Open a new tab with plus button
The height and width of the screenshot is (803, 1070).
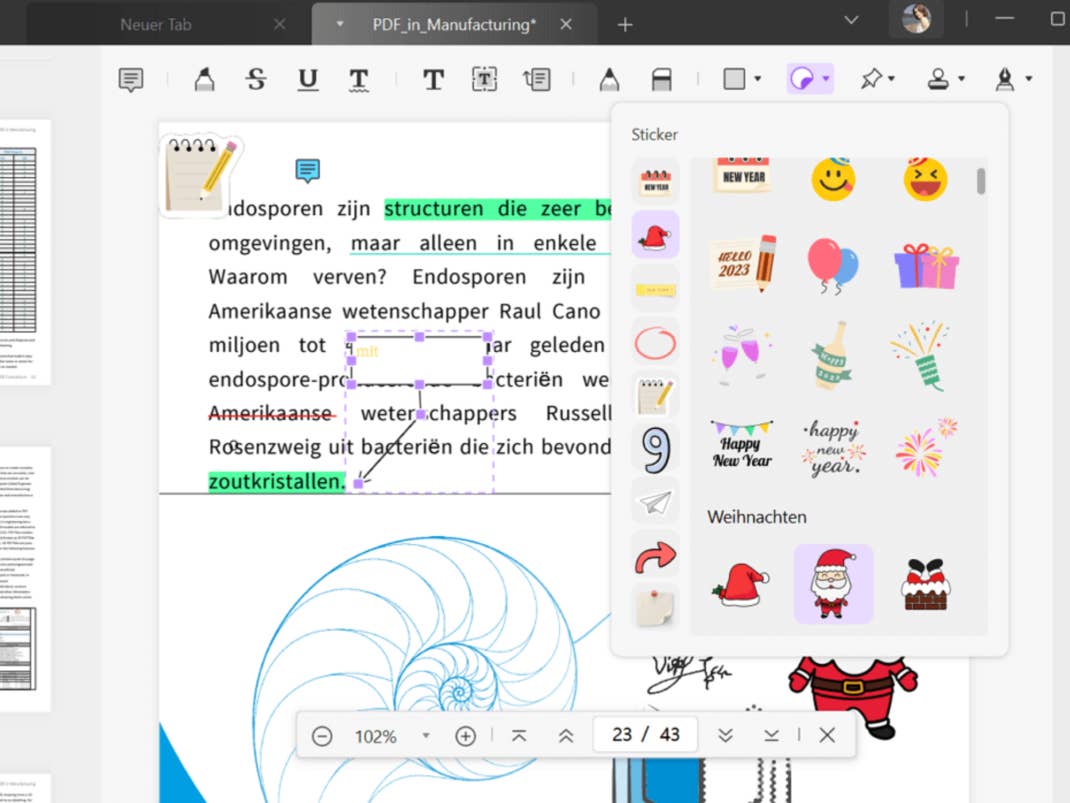click(x=625, y=24)
